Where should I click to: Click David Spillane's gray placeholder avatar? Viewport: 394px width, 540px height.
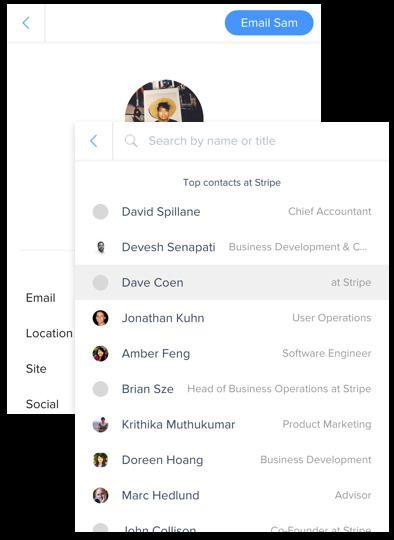pos(101,211)
